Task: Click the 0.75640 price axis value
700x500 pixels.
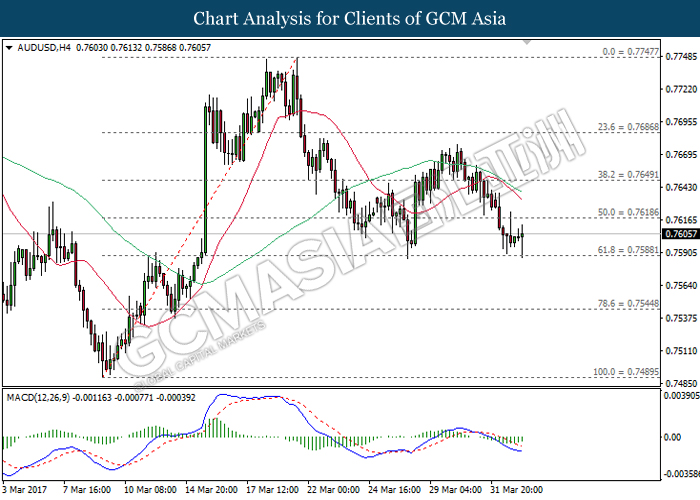Action: 681,285
